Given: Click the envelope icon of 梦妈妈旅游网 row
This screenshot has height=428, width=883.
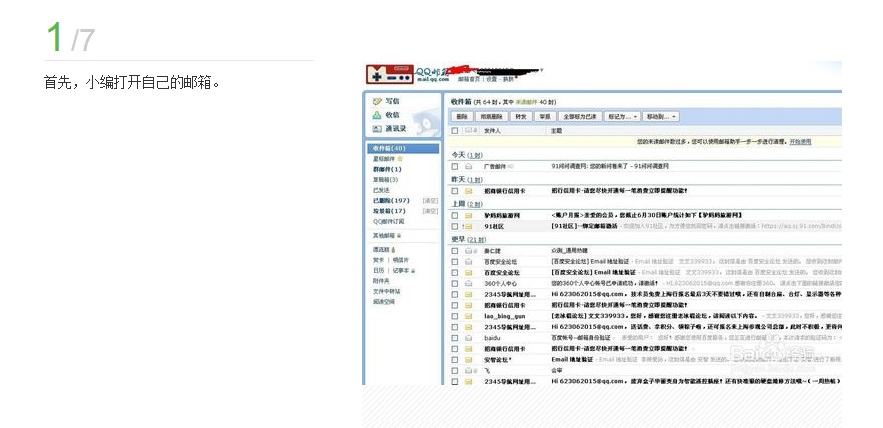Looking at the screenshot, I should pyautogui.click(x=469, y=216).
